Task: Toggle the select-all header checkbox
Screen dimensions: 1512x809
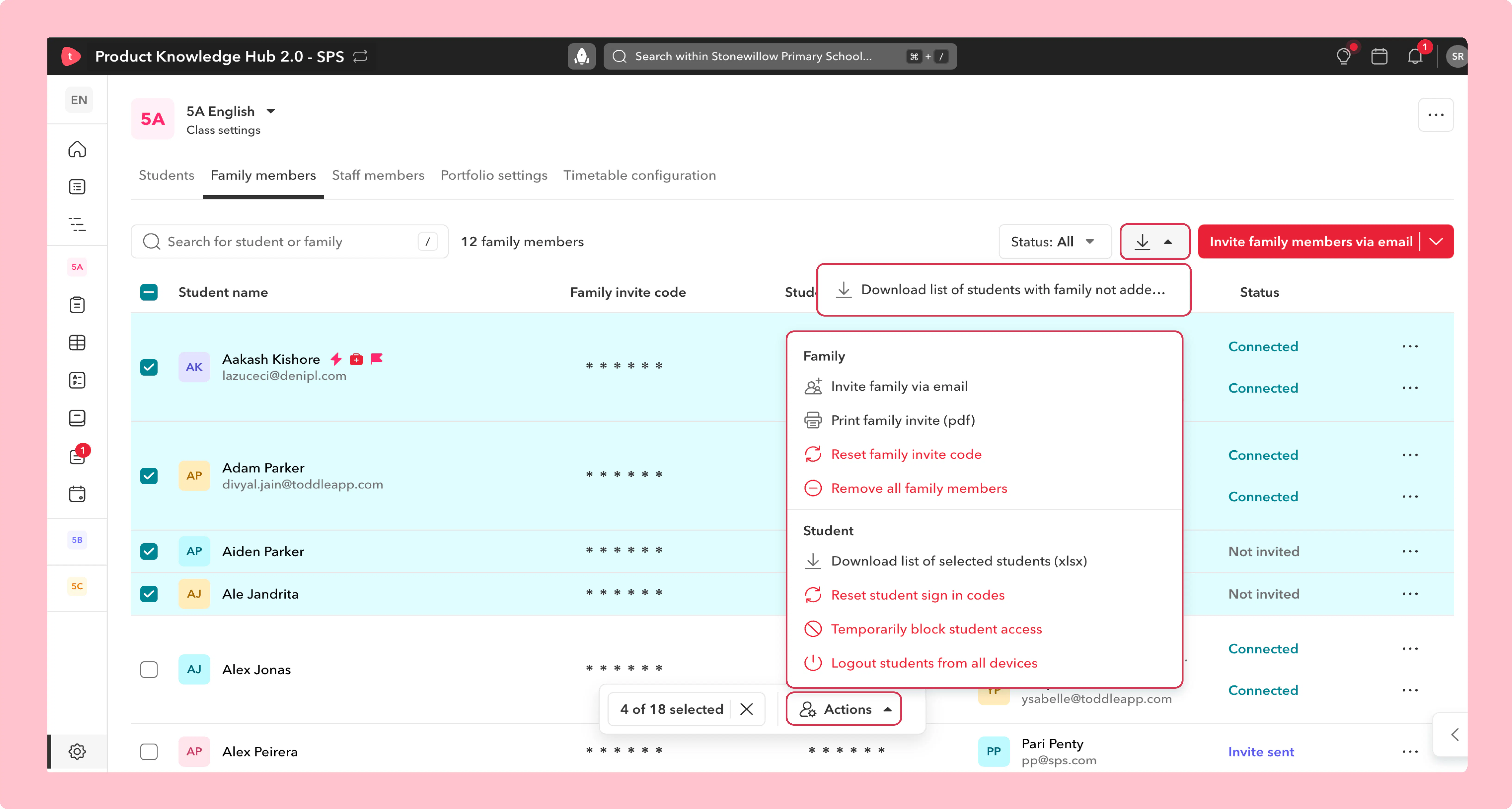Action: click(x=149, y=292)
